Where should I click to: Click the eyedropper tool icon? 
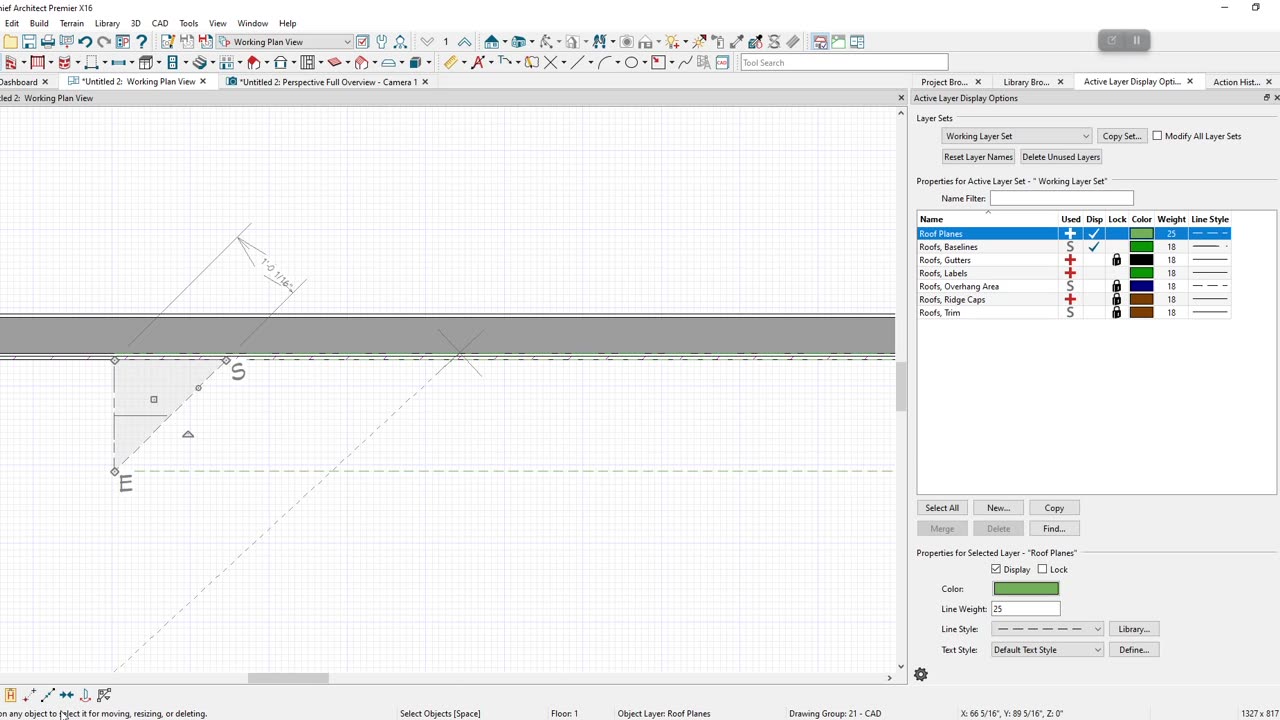click(x=737, y=41)
